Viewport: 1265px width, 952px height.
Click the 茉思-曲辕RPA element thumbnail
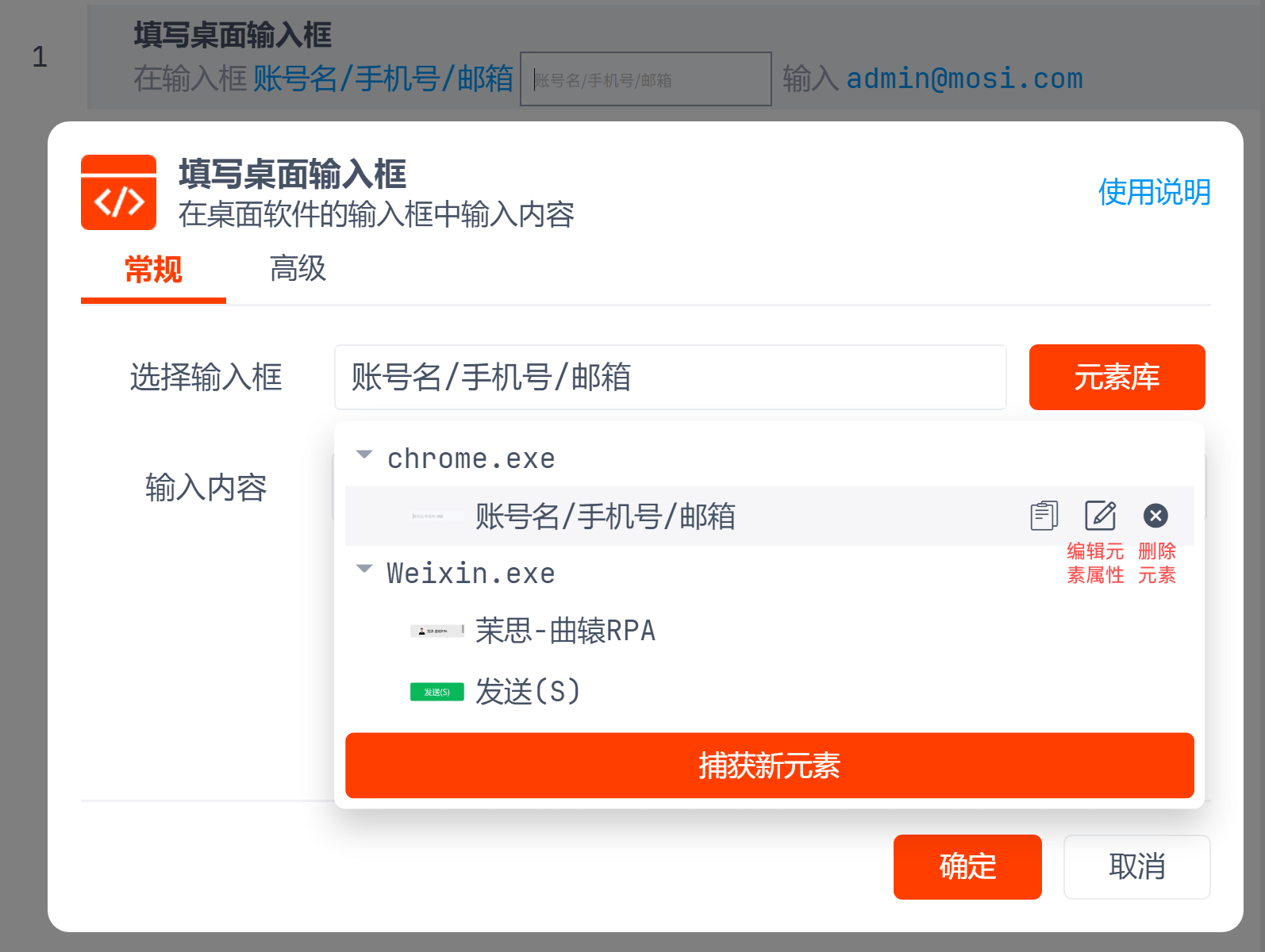(x=436, y=631)
